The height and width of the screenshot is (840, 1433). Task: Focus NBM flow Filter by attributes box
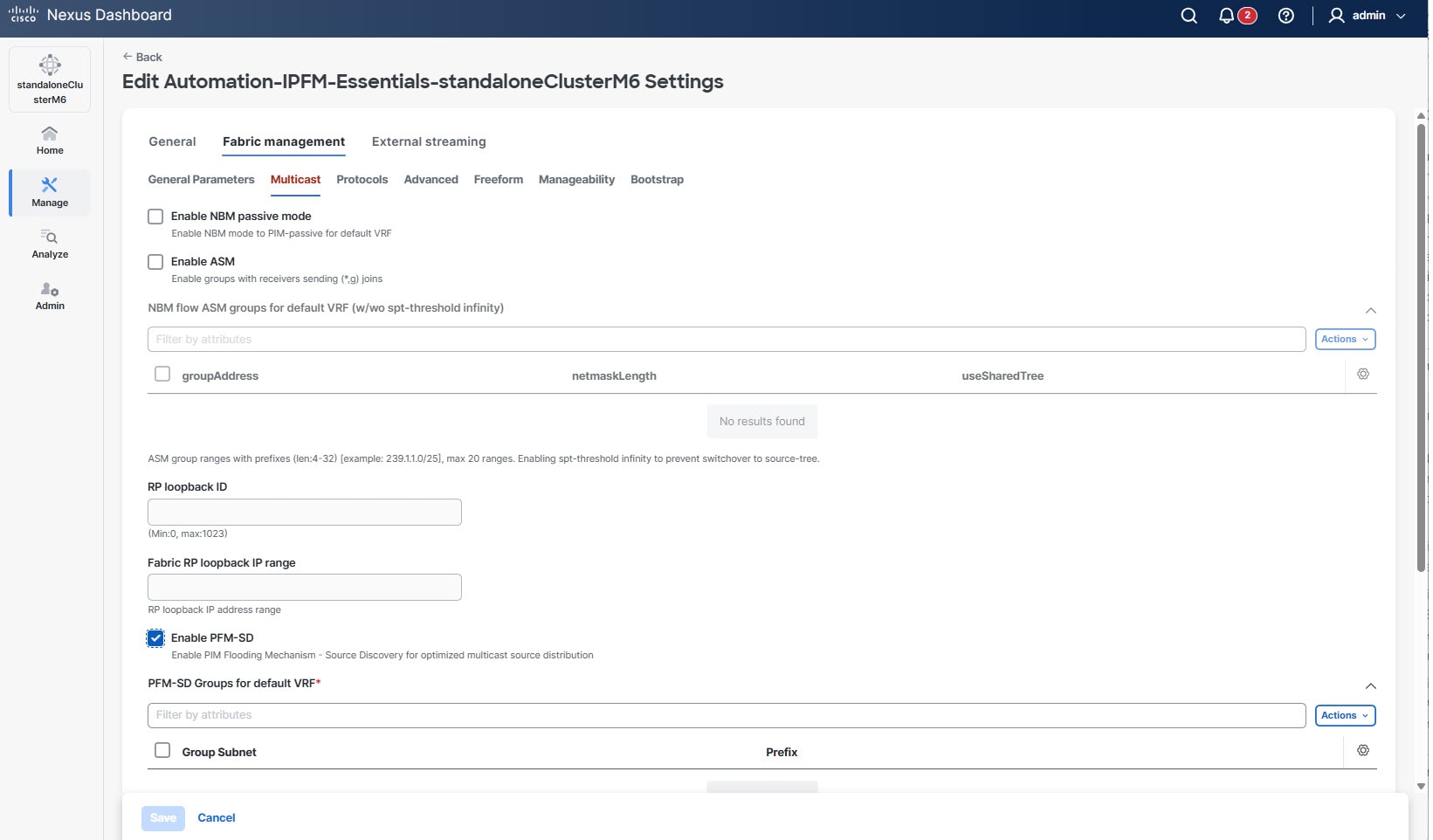coord(727,340)
